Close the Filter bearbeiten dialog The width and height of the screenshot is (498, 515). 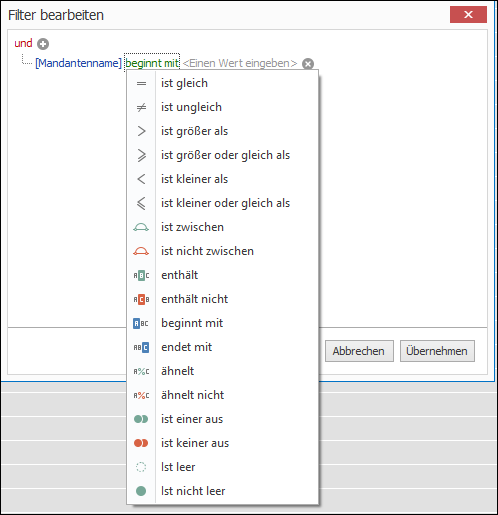(x=468, y=15)
